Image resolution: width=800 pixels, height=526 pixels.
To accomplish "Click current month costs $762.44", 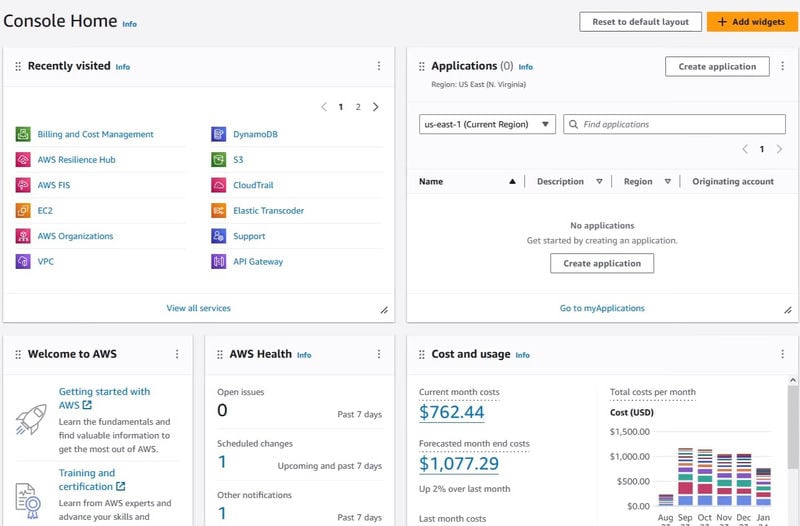I will [x=452, y=412].
